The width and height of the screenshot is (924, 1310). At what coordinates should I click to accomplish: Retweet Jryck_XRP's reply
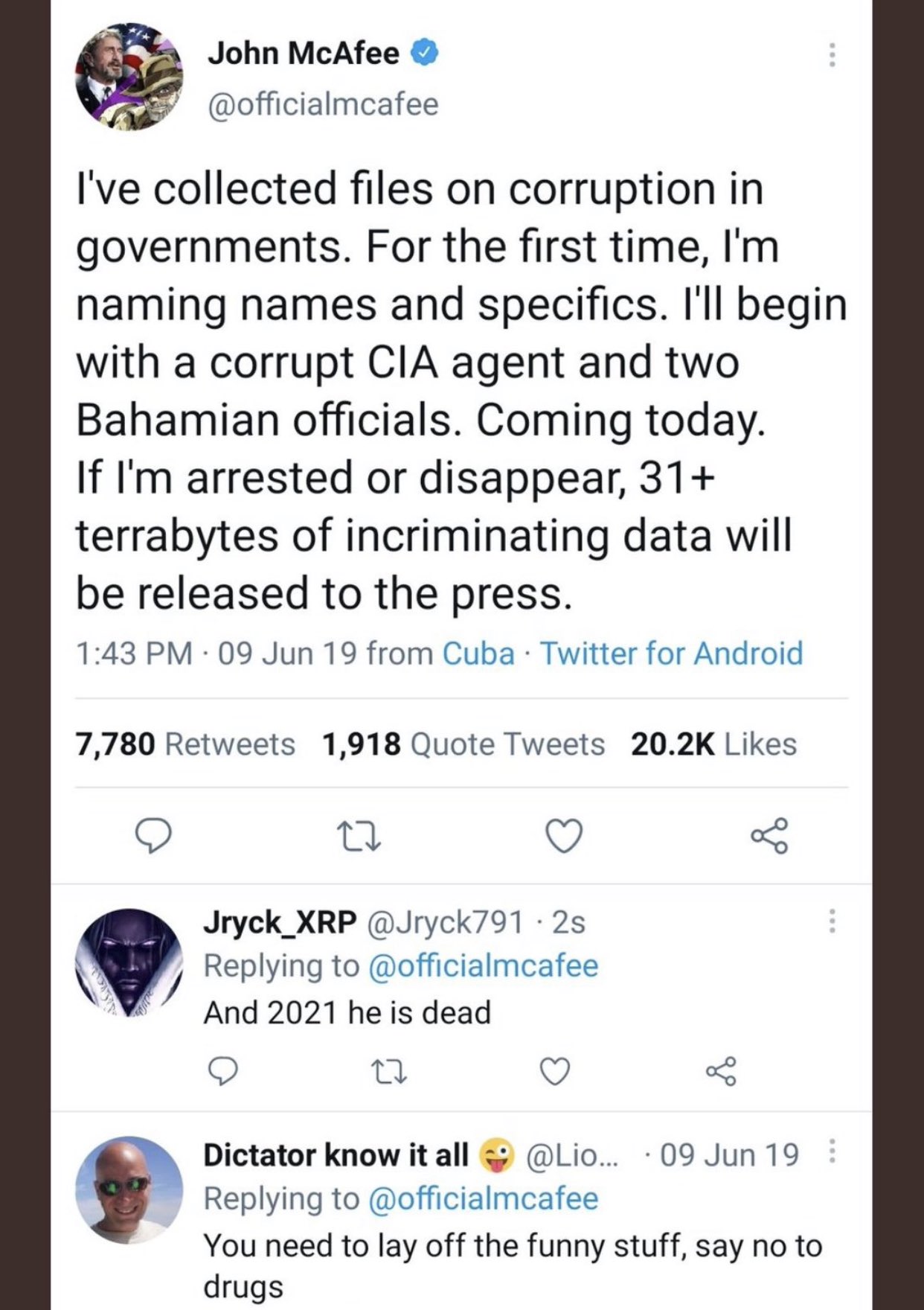388,1071
